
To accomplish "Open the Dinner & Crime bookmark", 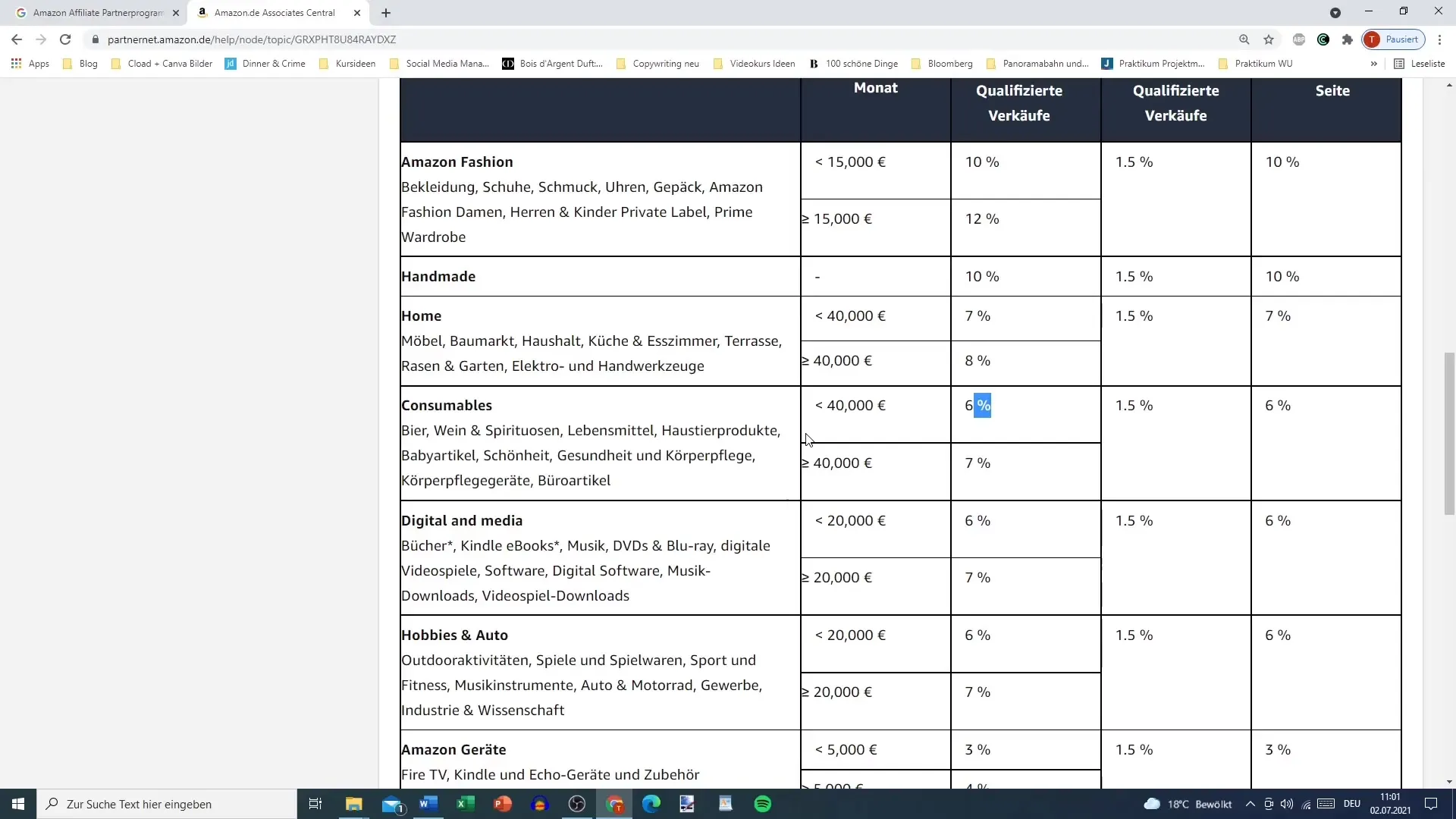I will point(265,64).
